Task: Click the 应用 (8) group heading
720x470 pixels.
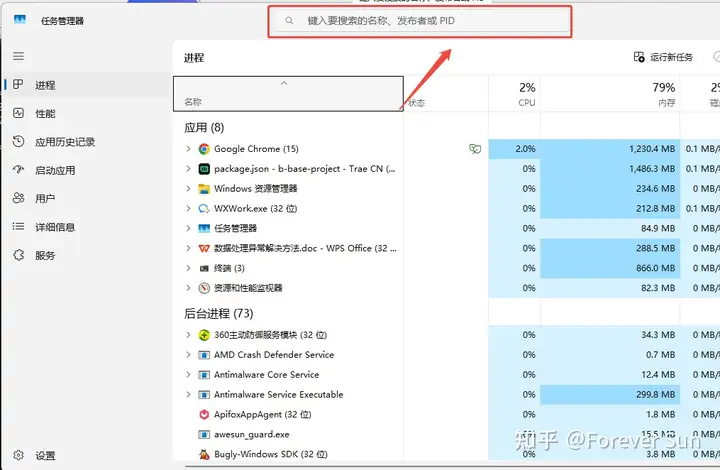Action: (204, 128)
